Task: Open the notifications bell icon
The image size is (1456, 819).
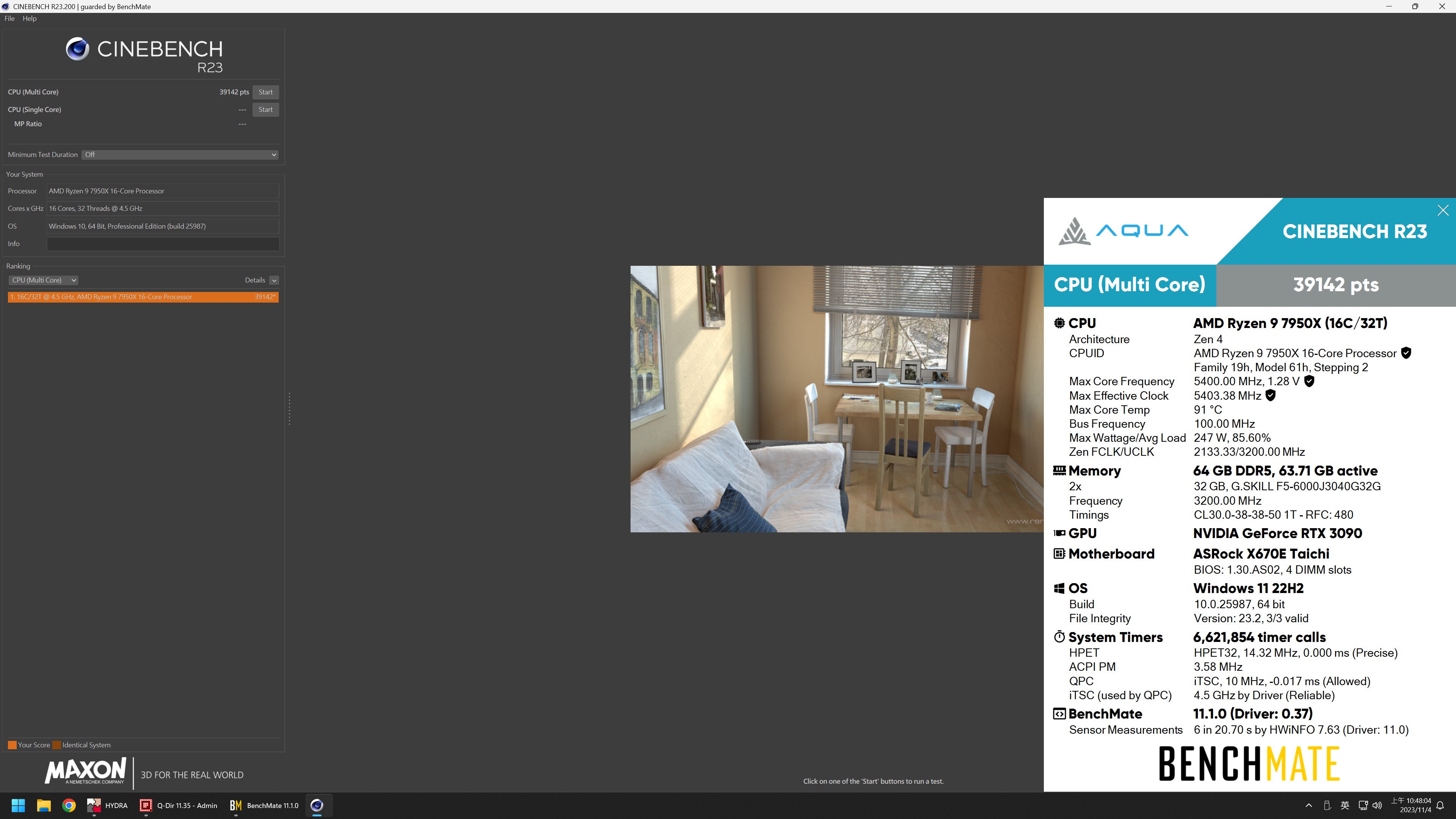Action: tap(1440, 806)
